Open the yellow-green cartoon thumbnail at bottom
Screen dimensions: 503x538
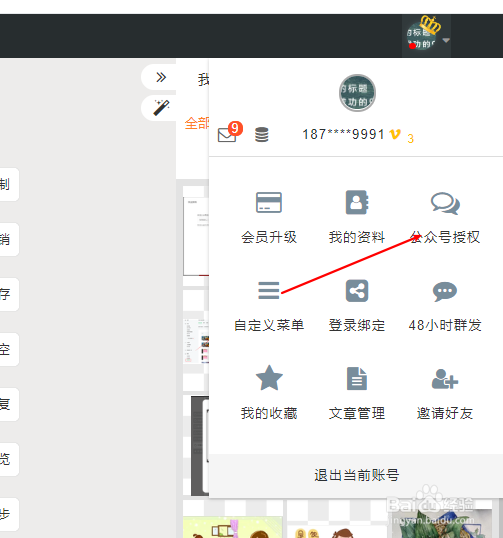(x=233, y=527)
